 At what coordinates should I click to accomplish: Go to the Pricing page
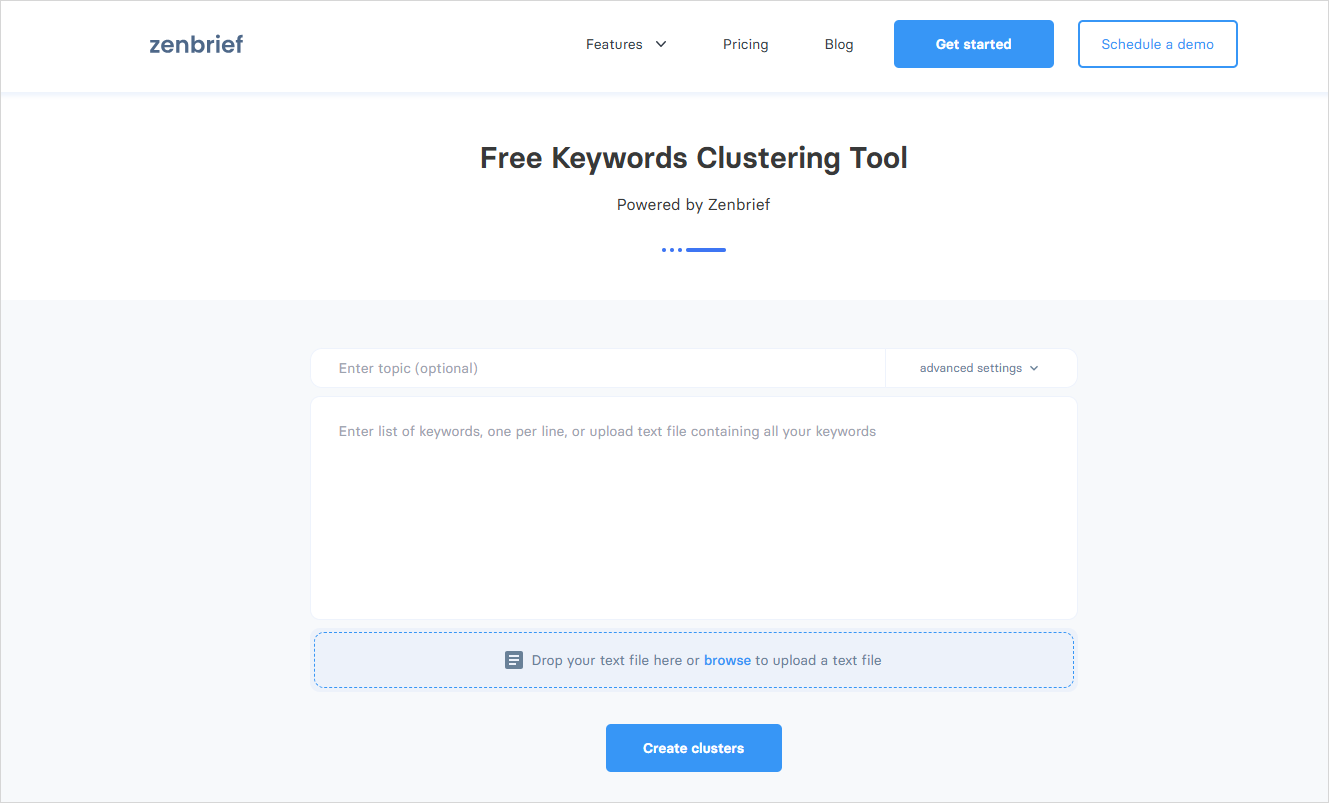tap(746, 44)
